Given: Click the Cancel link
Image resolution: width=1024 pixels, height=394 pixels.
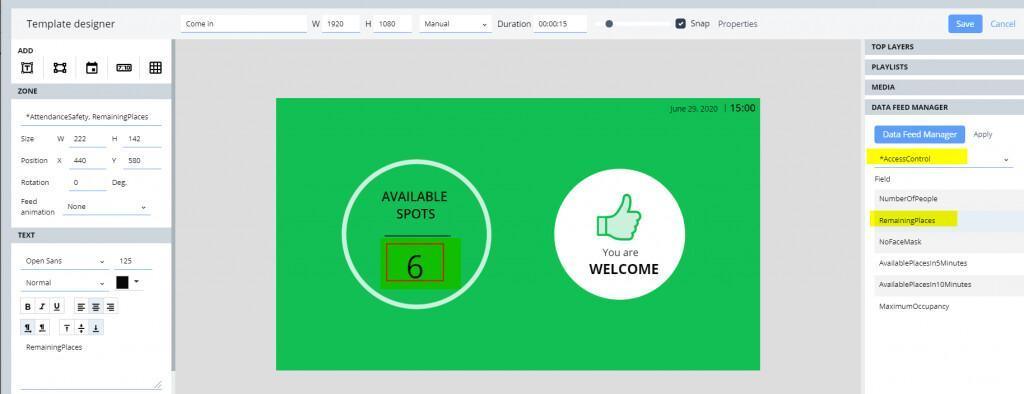Looking at the screenshot, I should point(1002,24).
